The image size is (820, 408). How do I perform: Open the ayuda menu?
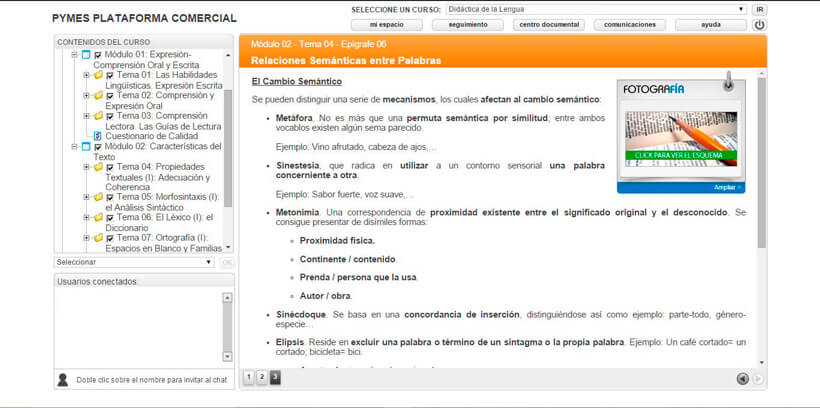[711, 25]
